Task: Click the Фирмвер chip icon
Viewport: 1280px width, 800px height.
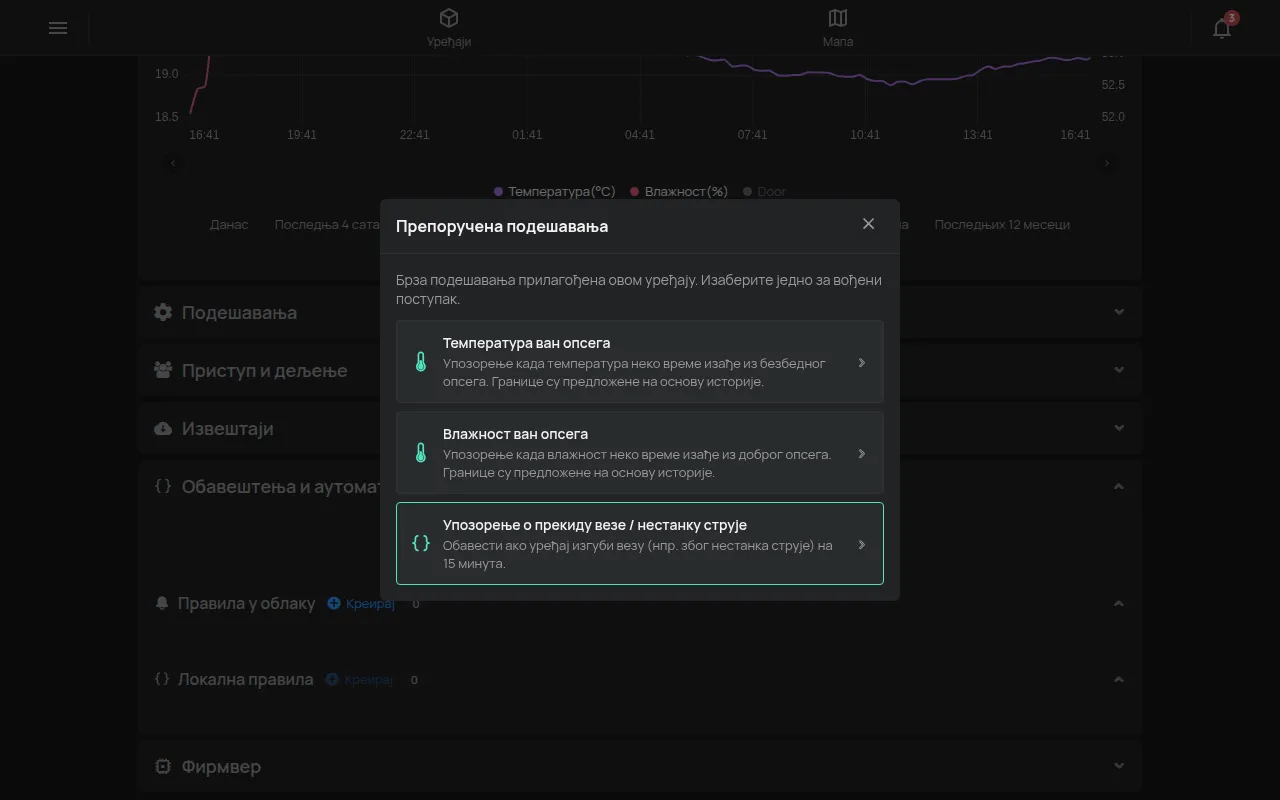Action: pyautogui.click(x=163, y=766)
